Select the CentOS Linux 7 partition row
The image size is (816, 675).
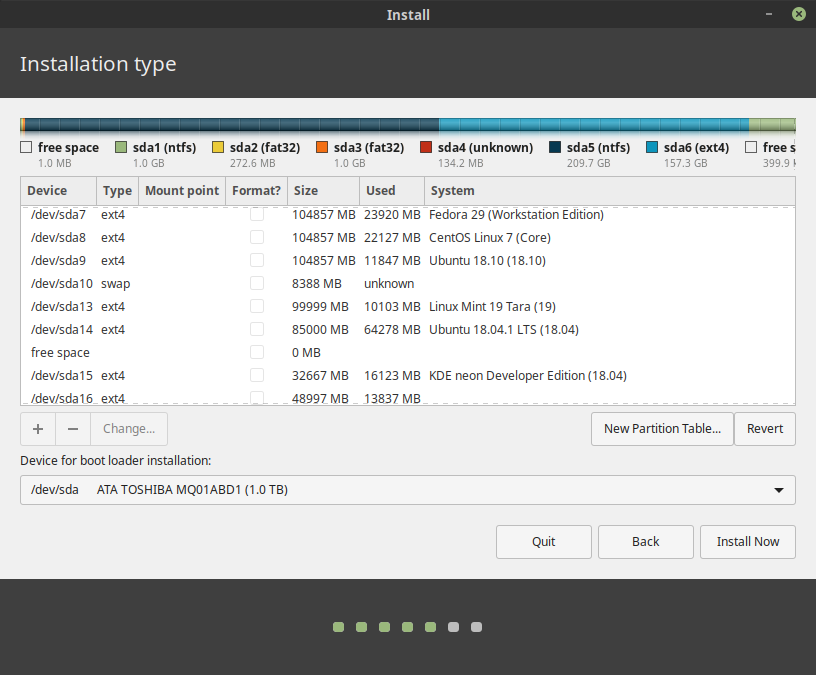[400, 237]
